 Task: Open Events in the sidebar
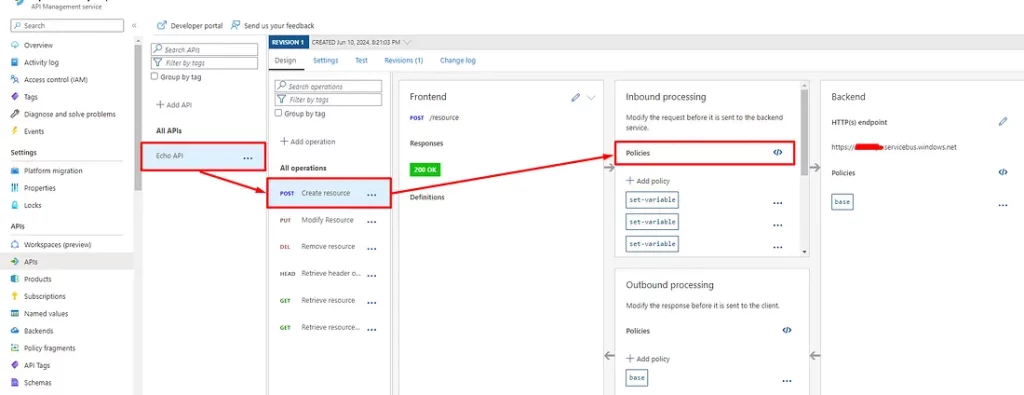pyautogui.click(x=34, y=131)
